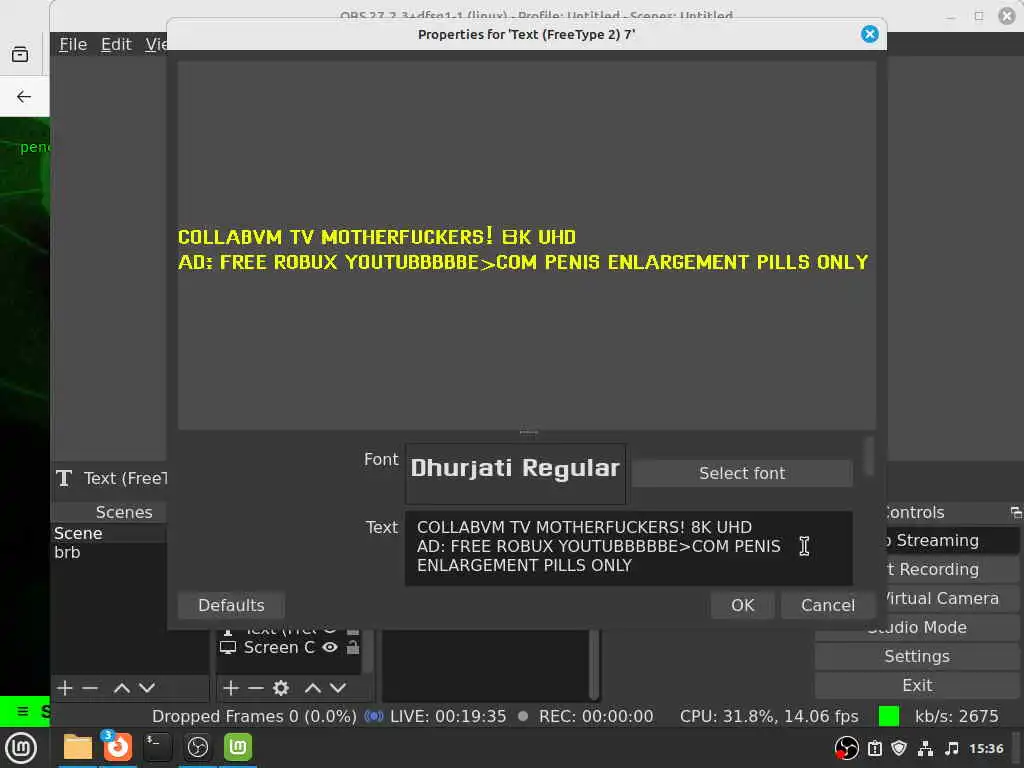Click the OBS tray icon with red dot

846,748
